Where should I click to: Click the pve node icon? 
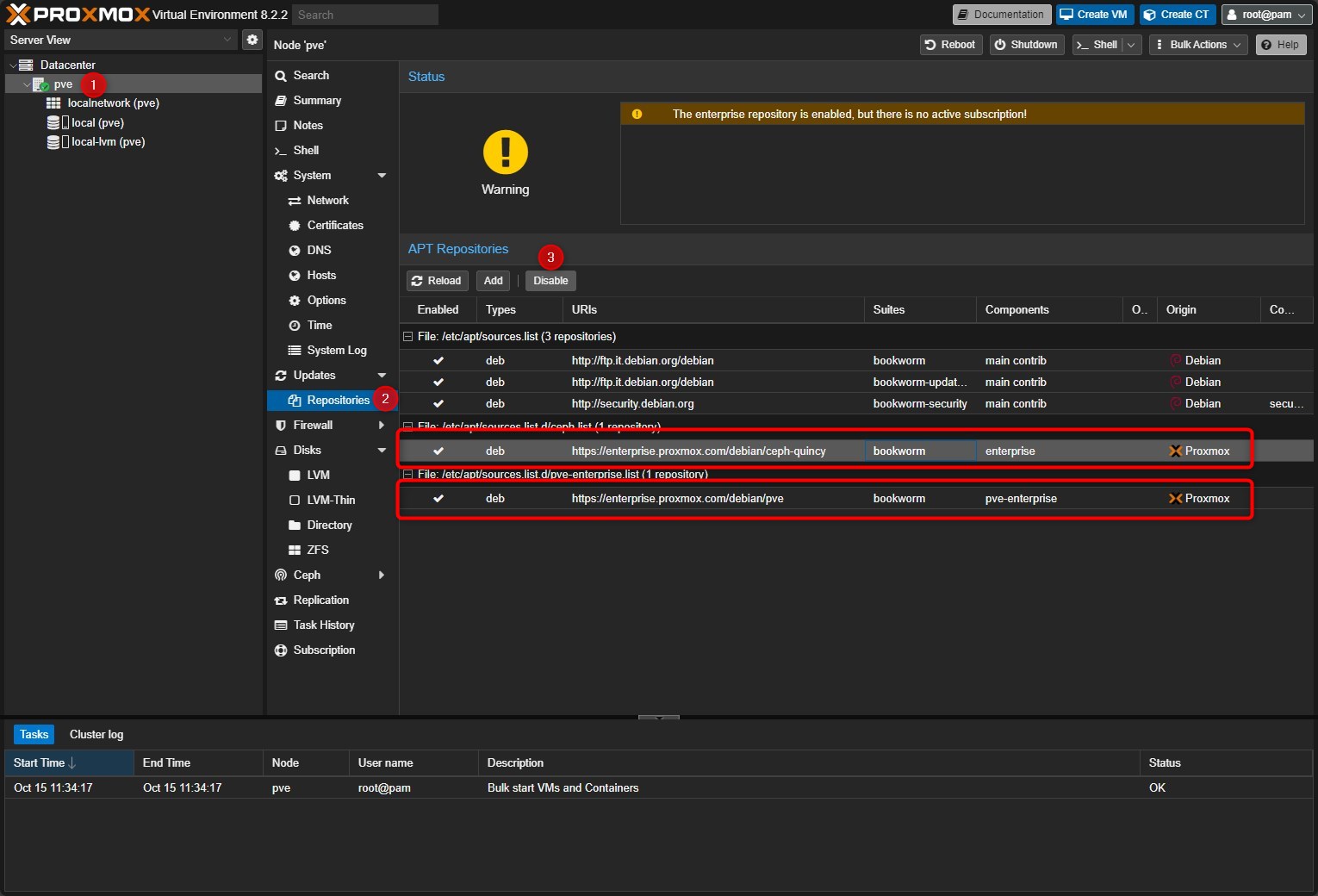(40, 84)
